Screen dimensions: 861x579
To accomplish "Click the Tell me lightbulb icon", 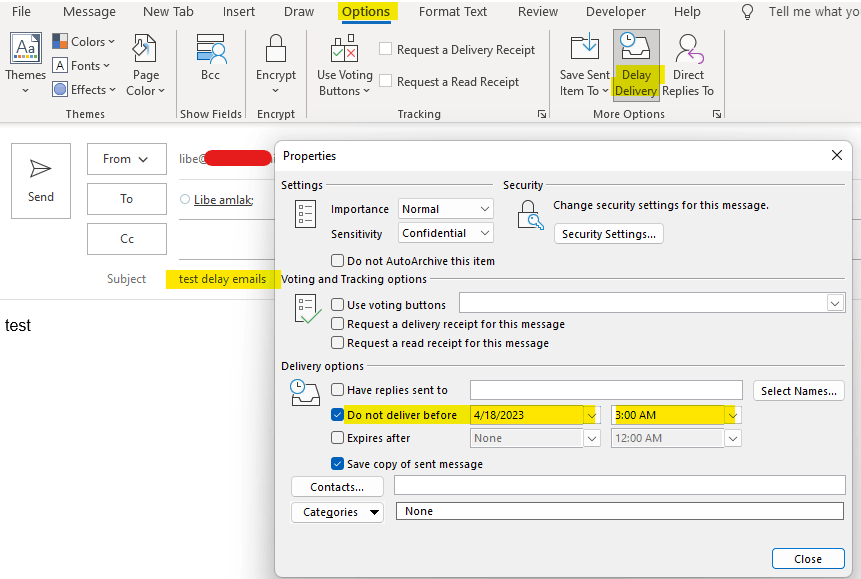I will click(x=747, y=12).
